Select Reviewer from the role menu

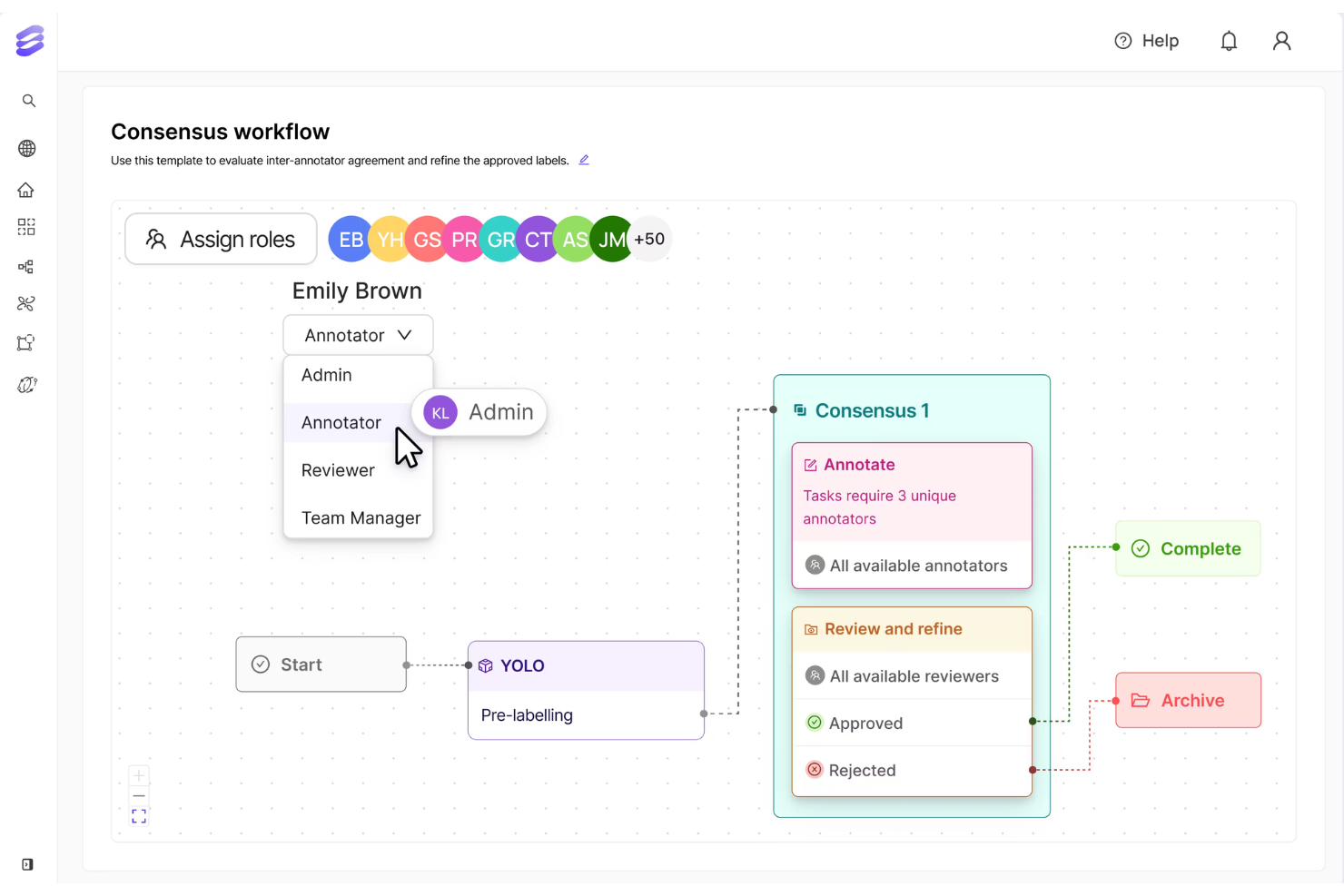coord(338,469)
